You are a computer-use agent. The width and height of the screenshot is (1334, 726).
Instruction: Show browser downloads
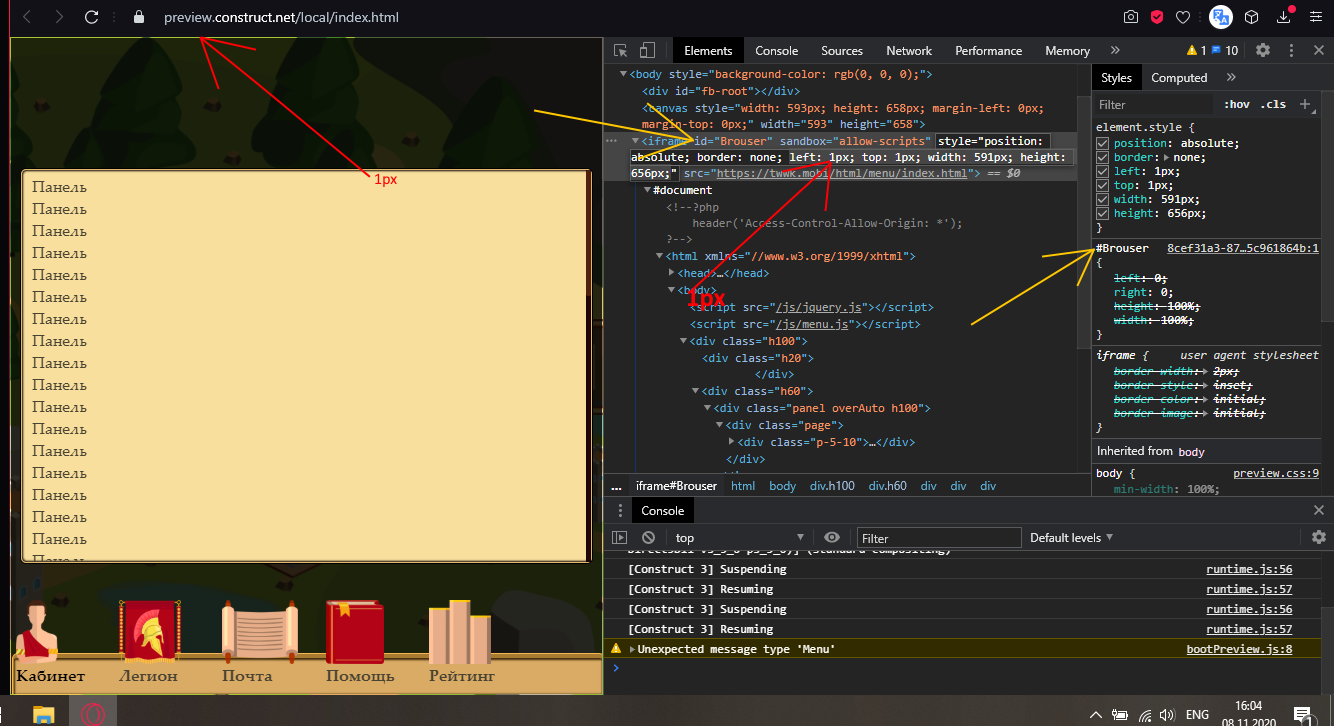coord(1285,17)
